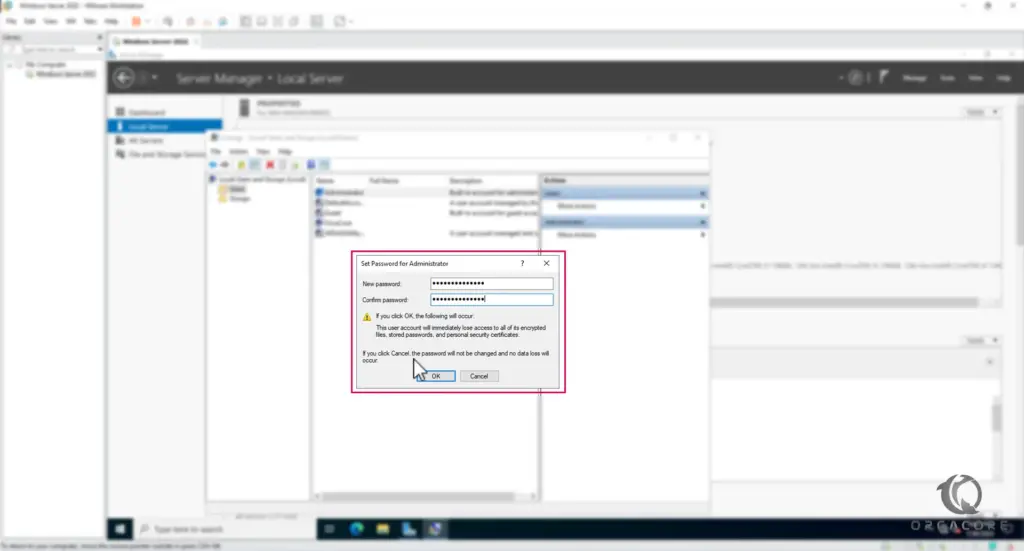
Task: Click the help question mark in password dialog
Action: [523, 263]
